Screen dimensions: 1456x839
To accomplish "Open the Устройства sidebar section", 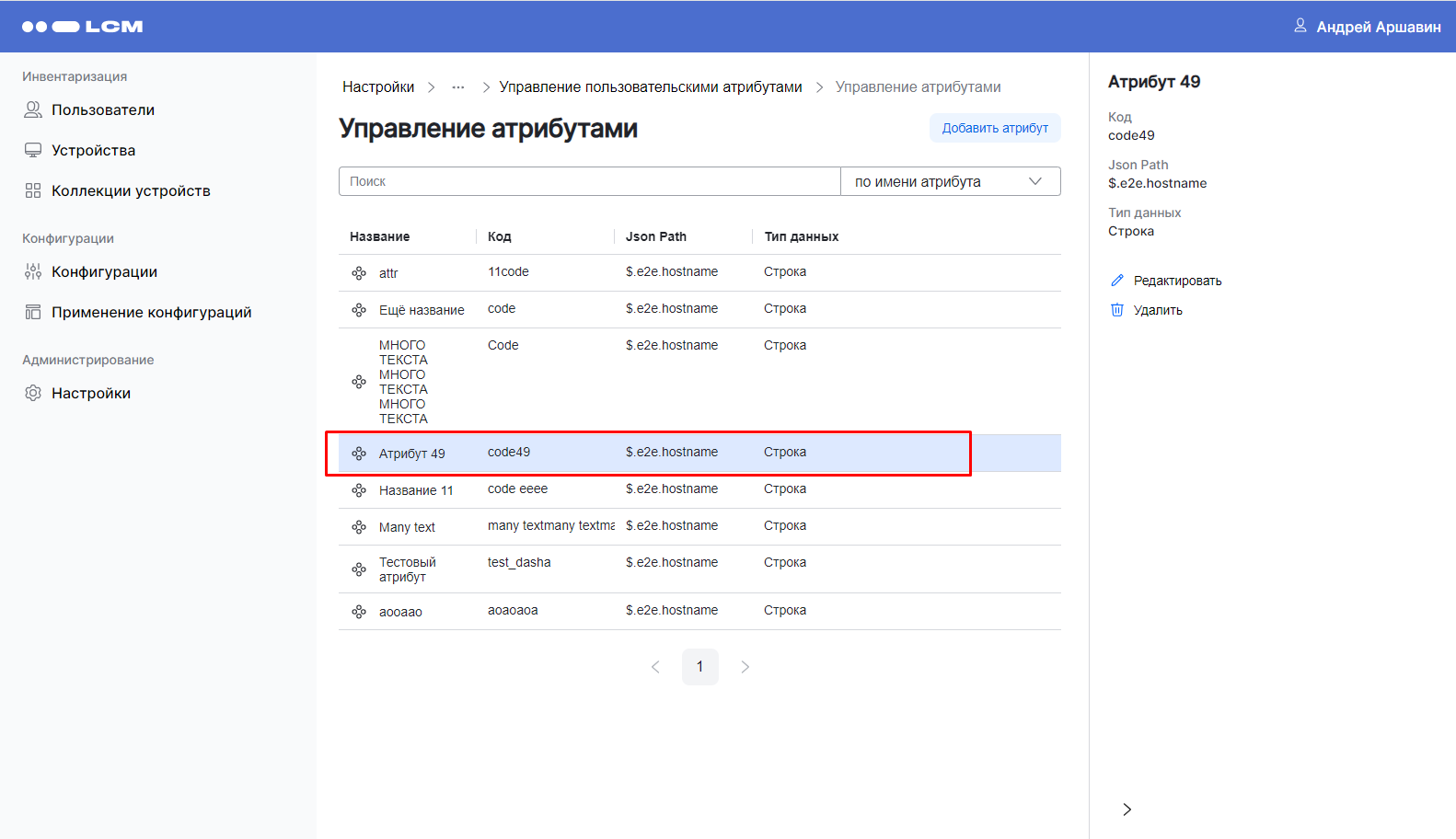I will pyautogui.click(x=93, y=150).
